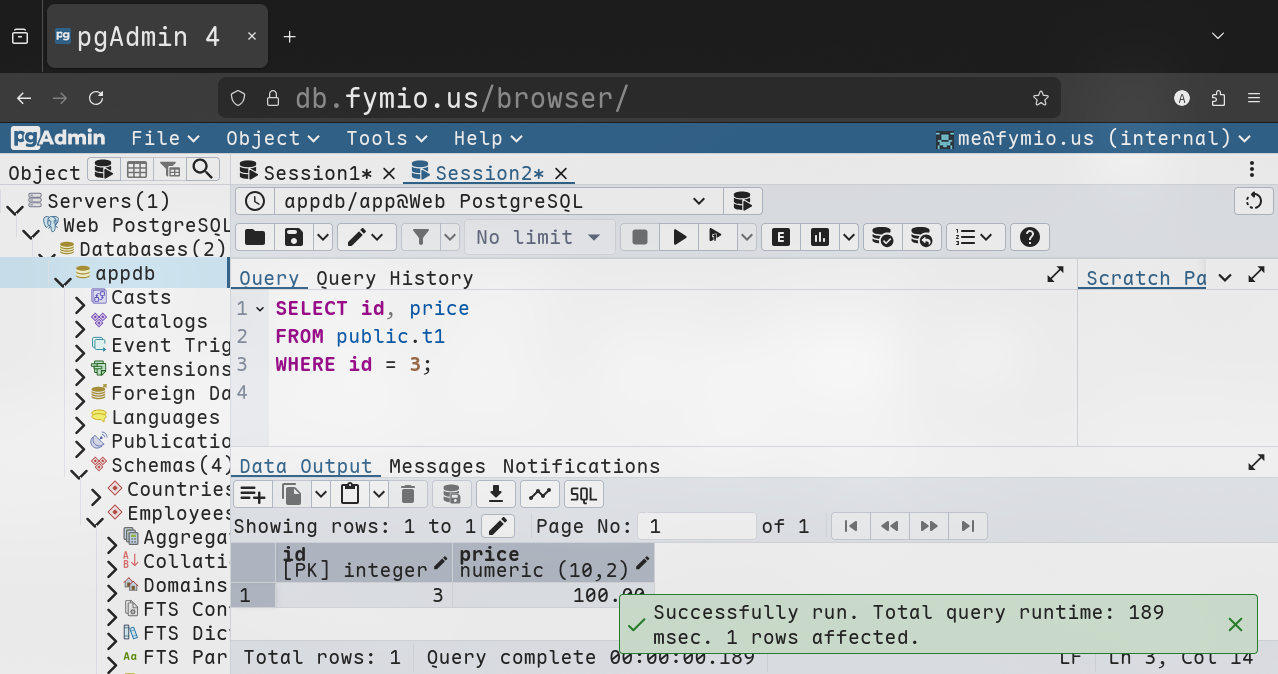Dismiss the Successfully run notification

pyautogui.click(x=1235, y=624)
